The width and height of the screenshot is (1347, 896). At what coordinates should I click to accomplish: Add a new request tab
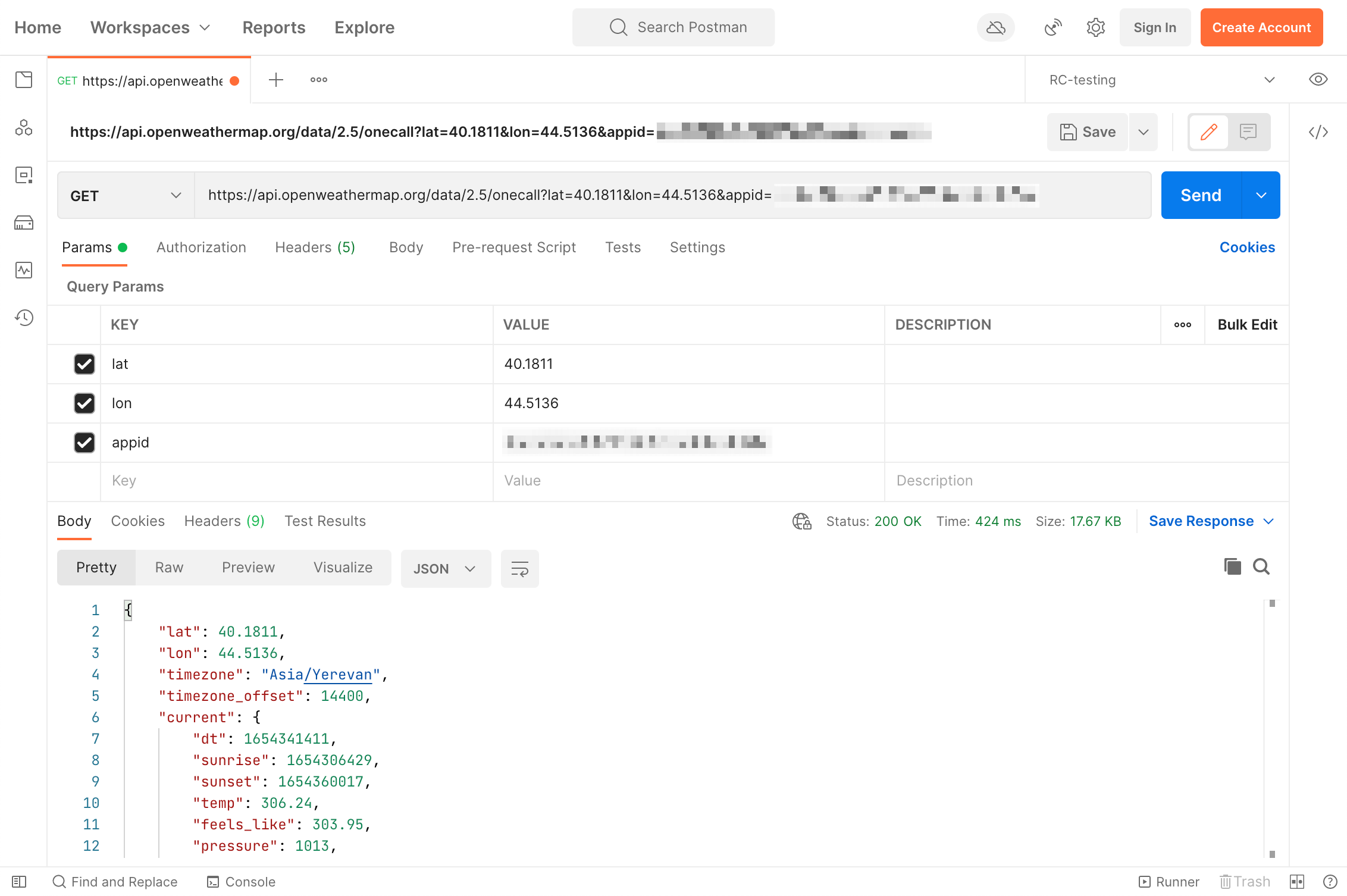pos(276,80)
